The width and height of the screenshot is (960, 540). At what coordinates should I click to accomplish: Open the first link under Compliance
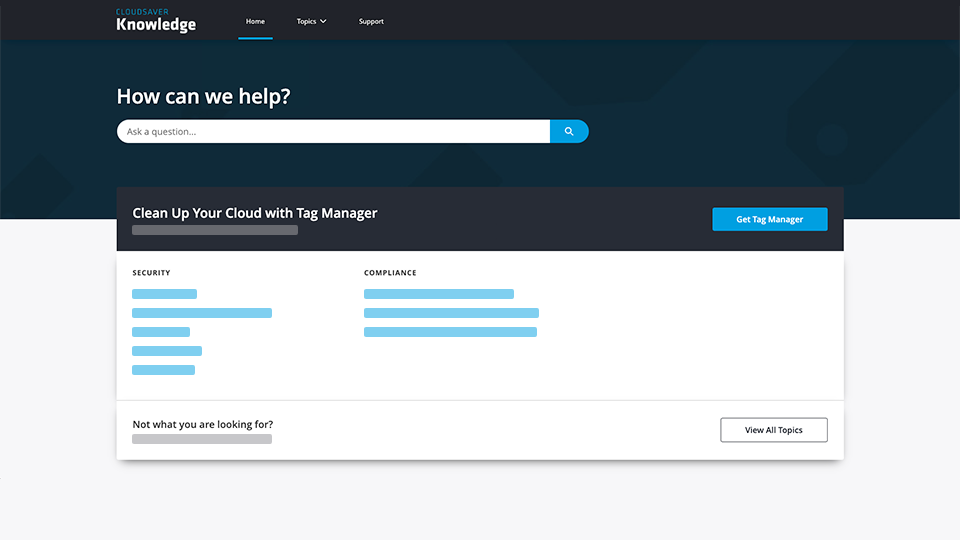438,294
